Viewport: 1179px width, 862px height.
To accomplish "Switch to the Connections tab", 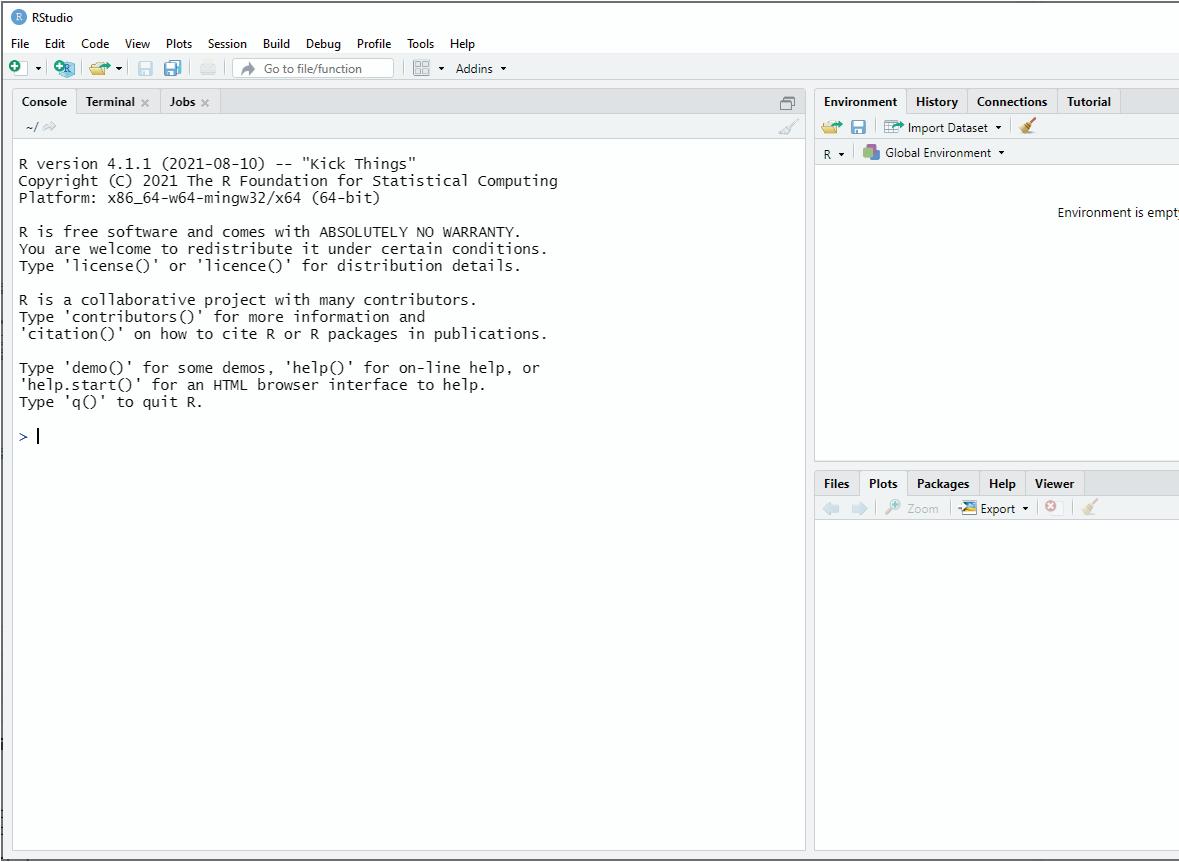I will 1011,102.
